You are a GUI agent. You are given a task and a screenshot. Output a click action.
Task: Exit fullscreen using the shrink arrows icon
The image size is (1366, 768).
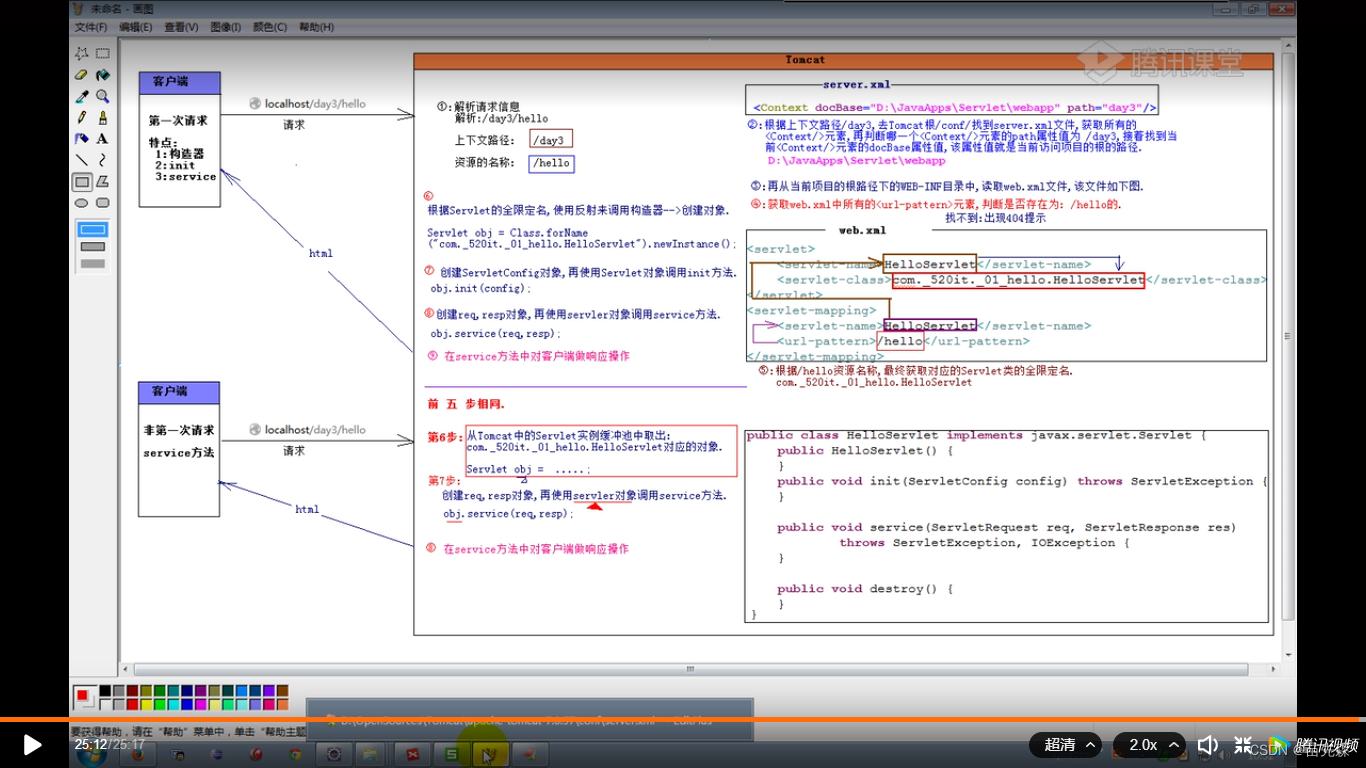(x=1243, y=745)
